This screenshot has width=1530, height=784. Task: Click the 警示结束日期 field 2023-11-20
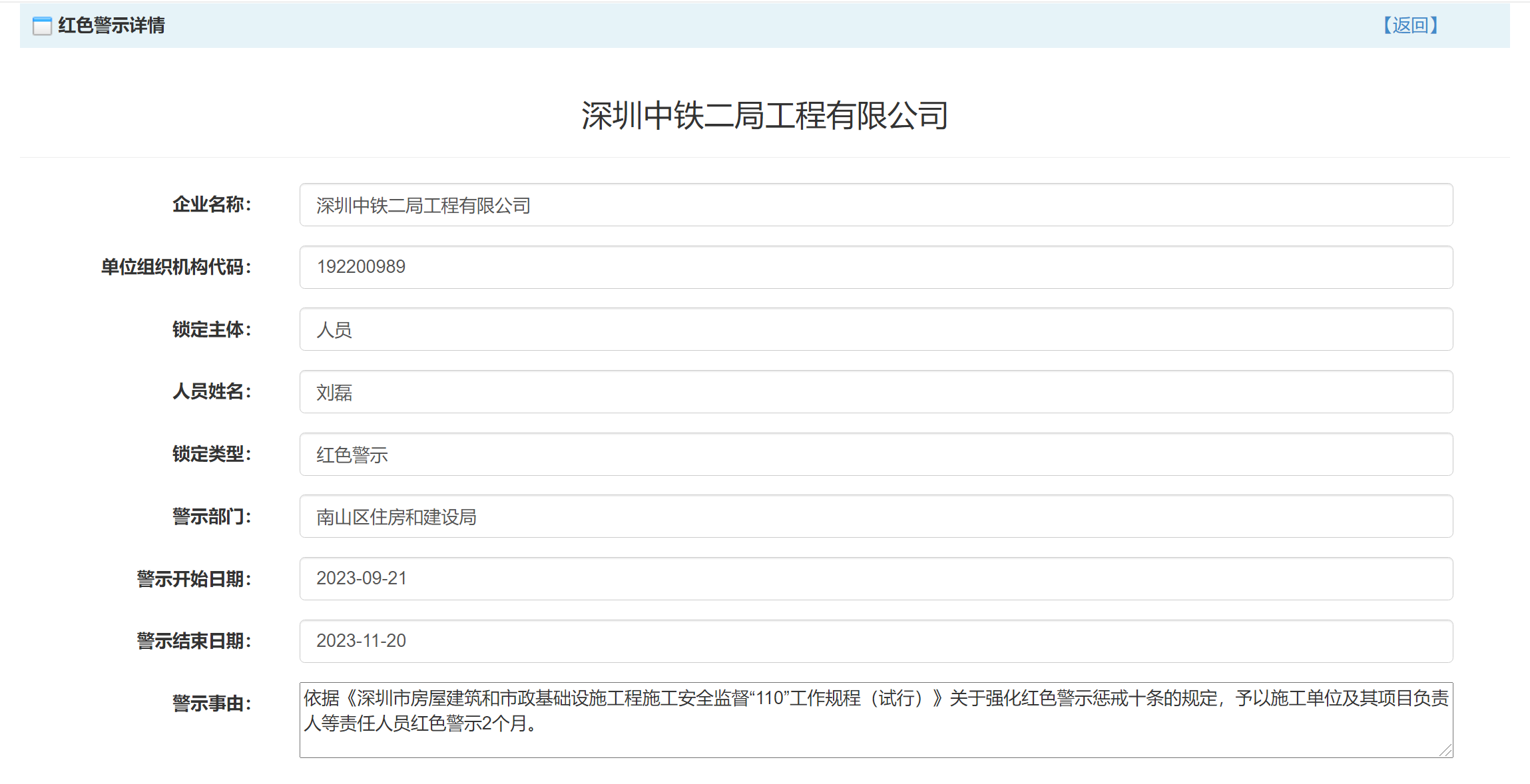876,641
